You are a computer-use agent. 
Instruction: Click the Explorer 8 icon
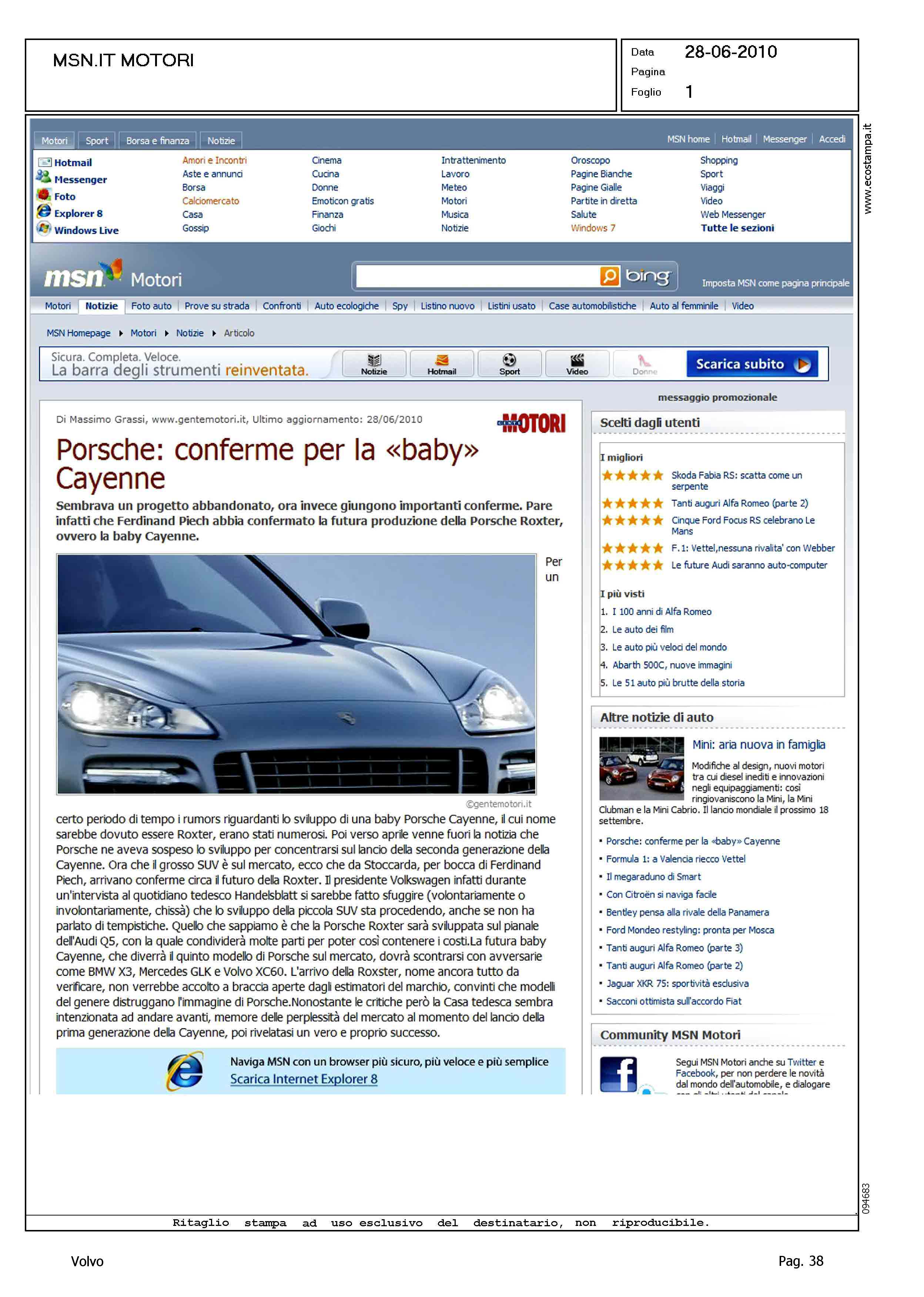(x=43, y=211)
